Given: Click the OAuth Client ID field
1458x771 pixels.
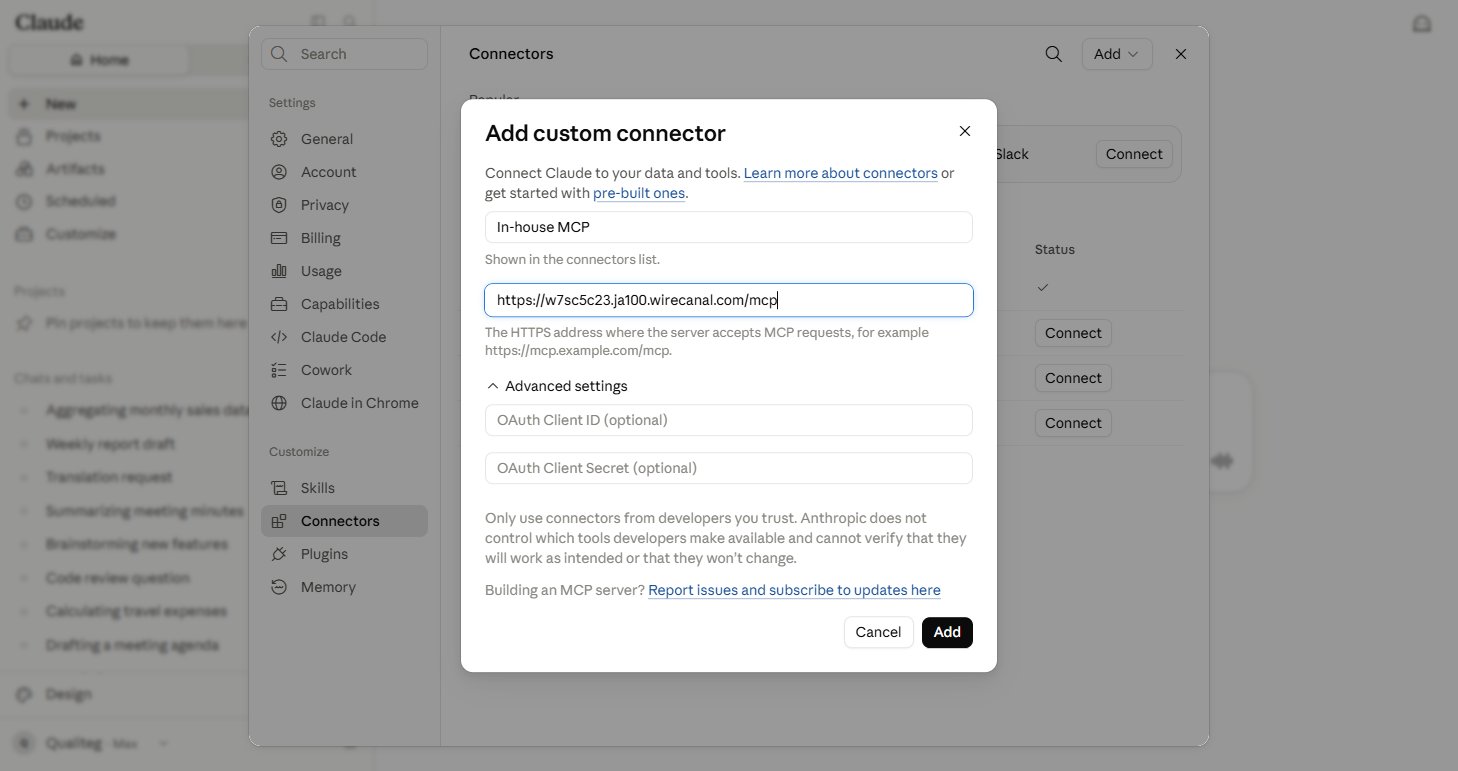Looking at the screenshot, I should [729, 420].
